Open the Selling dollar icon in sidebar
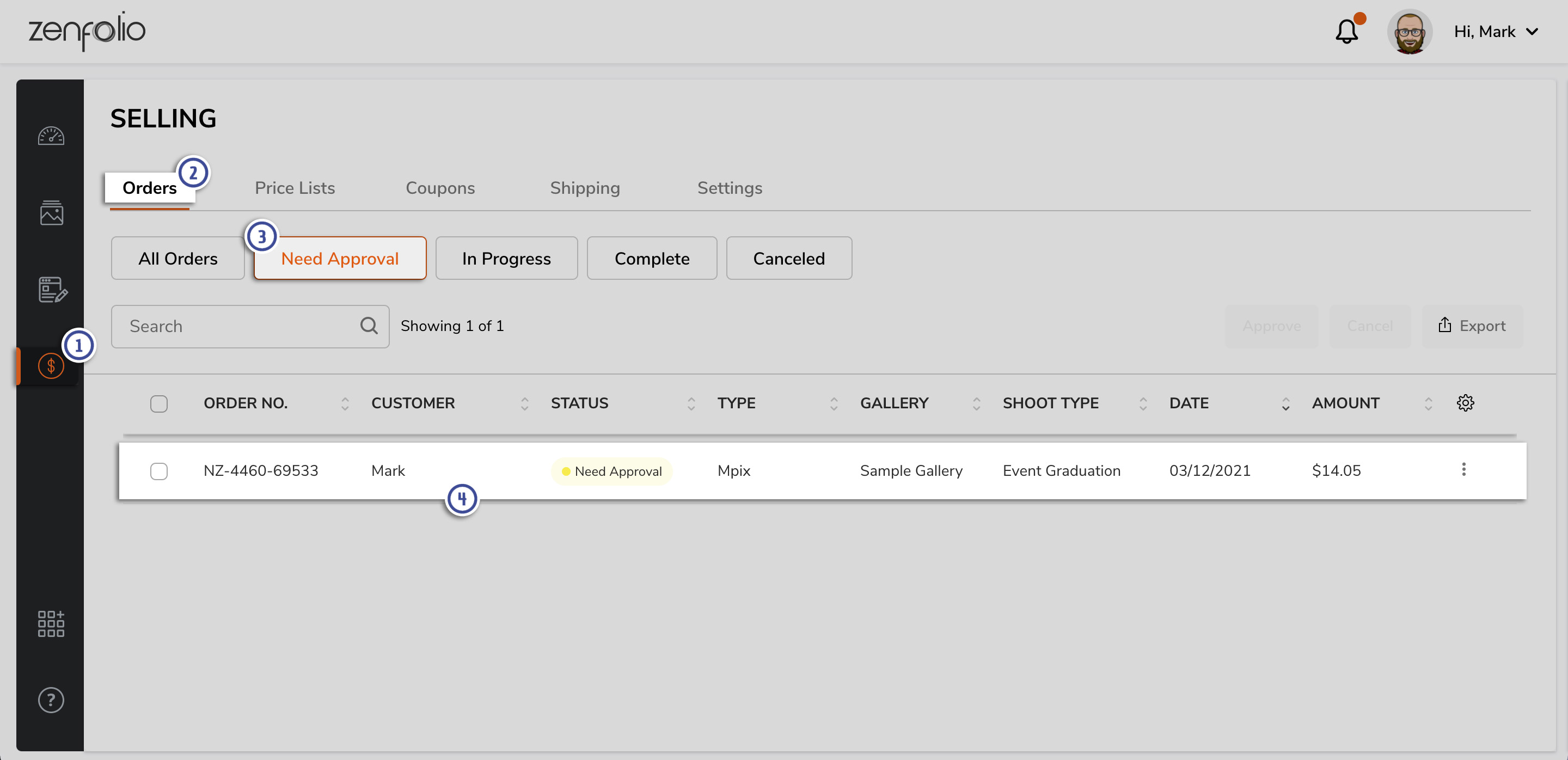 (x=51, y=366)
